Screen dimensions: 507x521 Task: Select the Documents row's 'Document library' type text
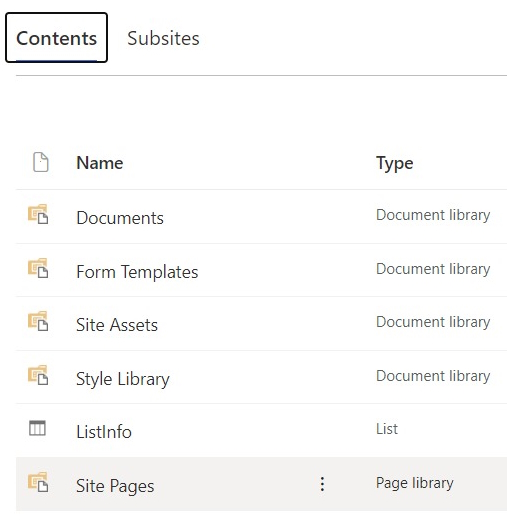pyautogui.click(x=433, y=215)
